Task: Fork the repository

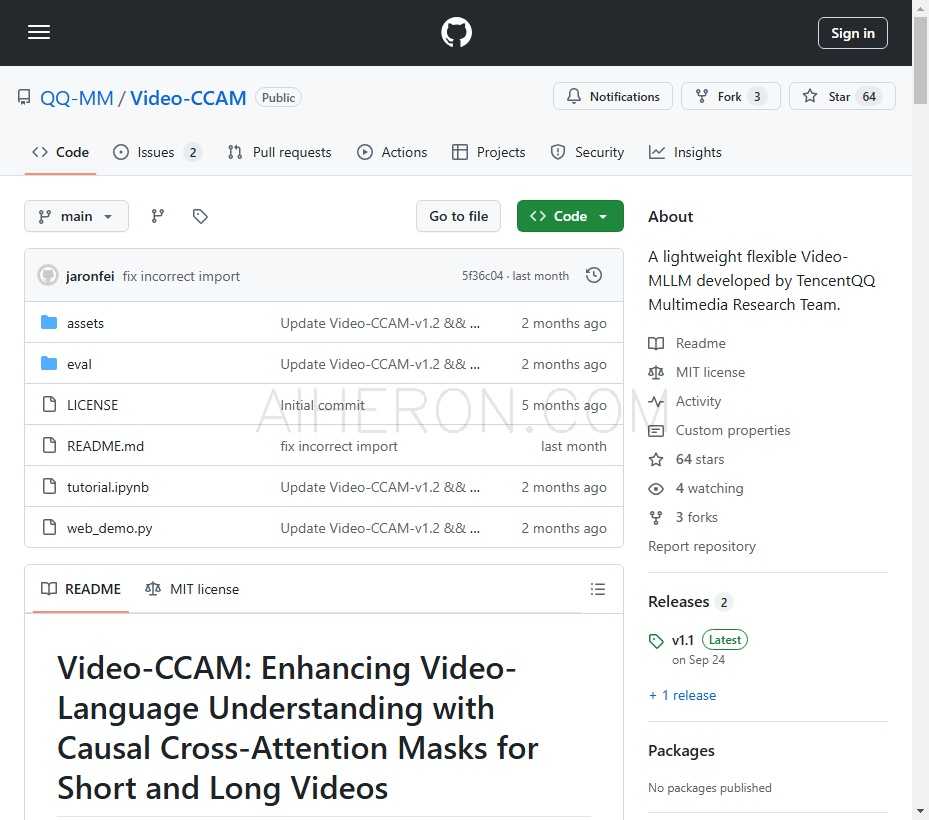Action: click(731, 97)
